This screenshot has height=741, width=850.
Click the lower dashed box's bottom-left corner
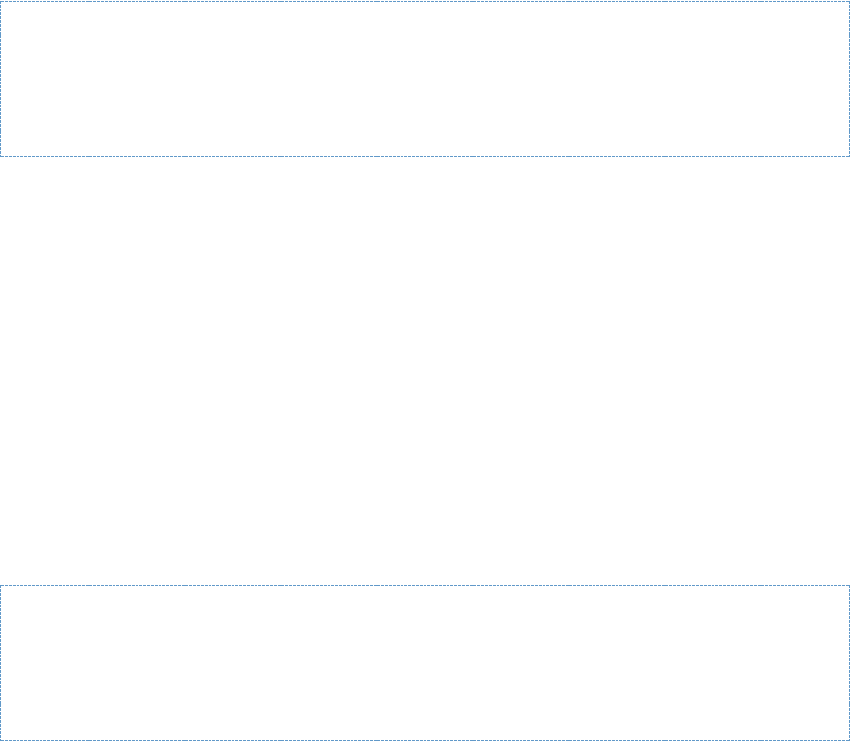tap(1, 739)
